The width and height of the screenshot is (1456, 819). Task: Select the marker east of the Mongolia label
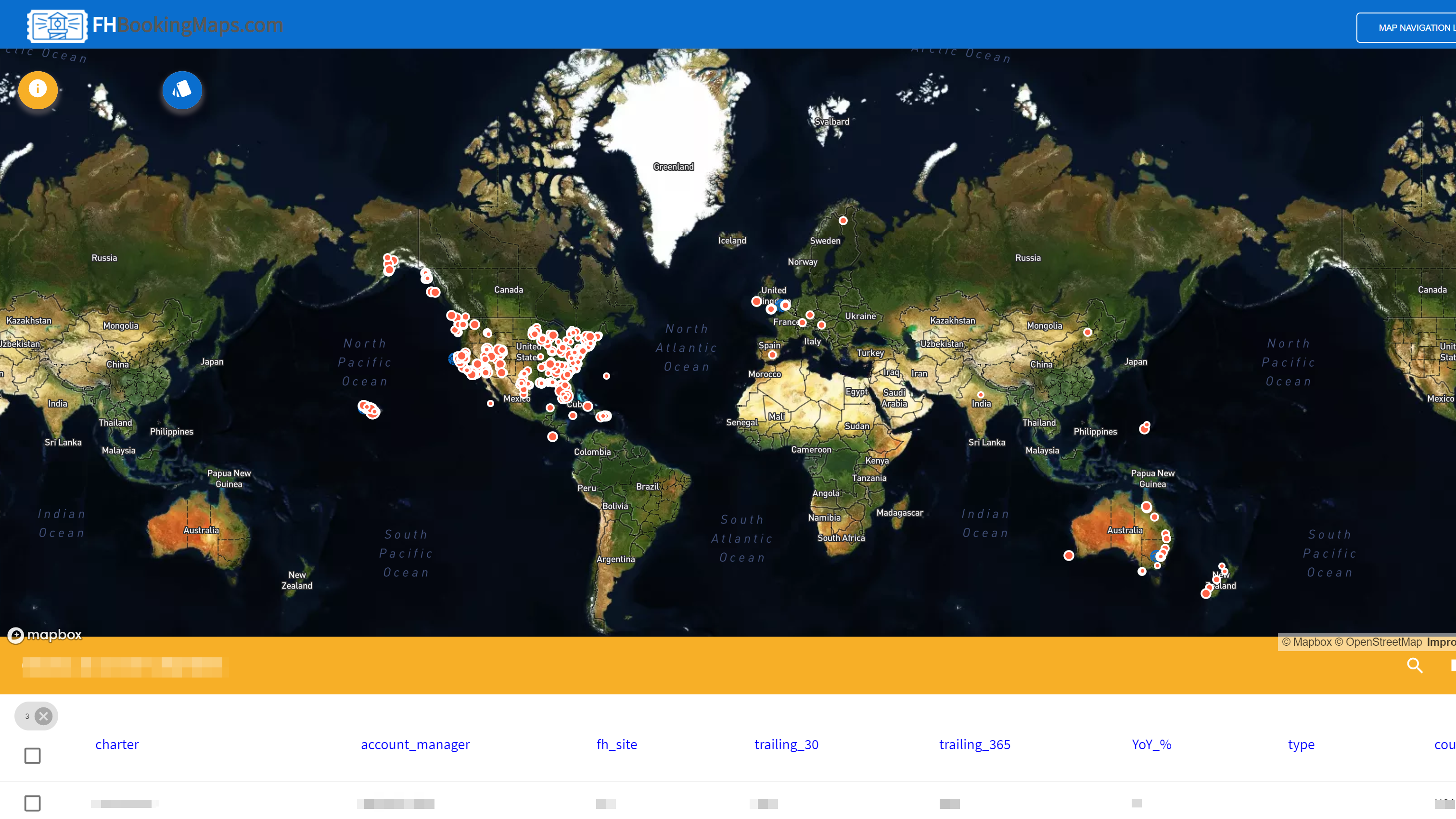(x=1087, y=333)
